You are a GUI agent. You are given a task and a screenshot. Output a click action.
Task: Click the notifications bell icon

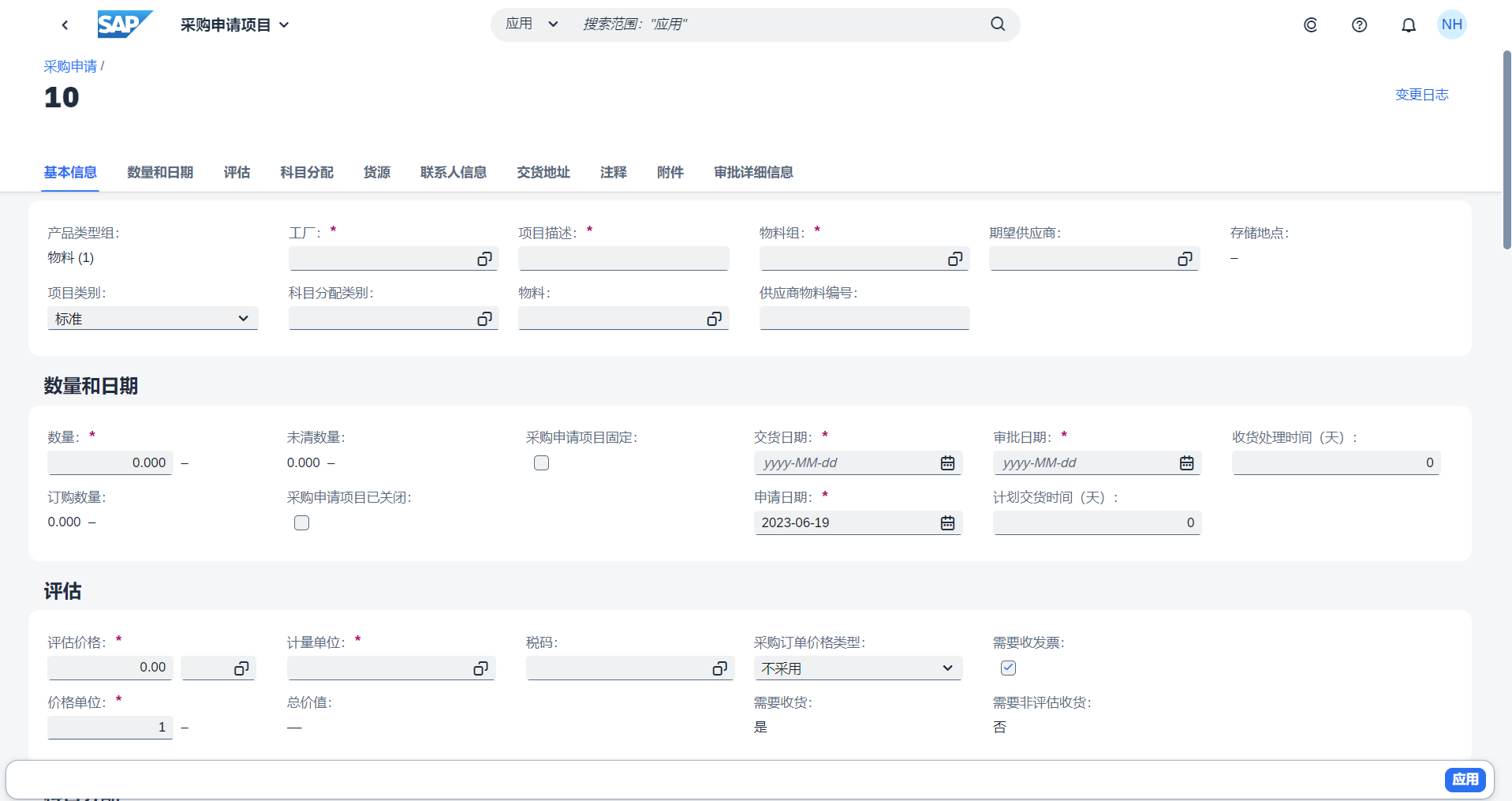pos(1408,24)
